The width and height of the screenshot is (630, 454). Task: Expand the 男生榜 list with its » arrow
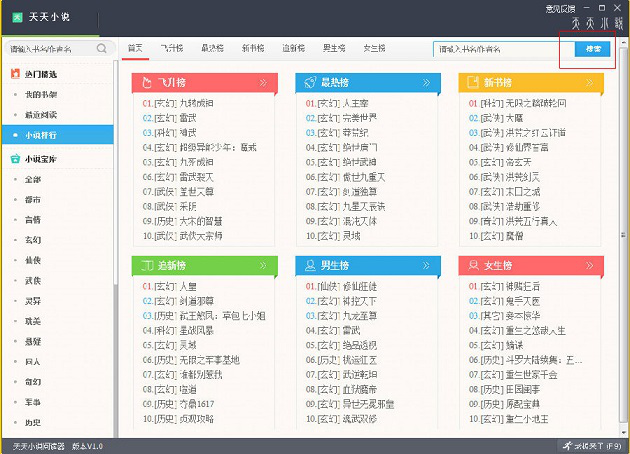(426, 266)
